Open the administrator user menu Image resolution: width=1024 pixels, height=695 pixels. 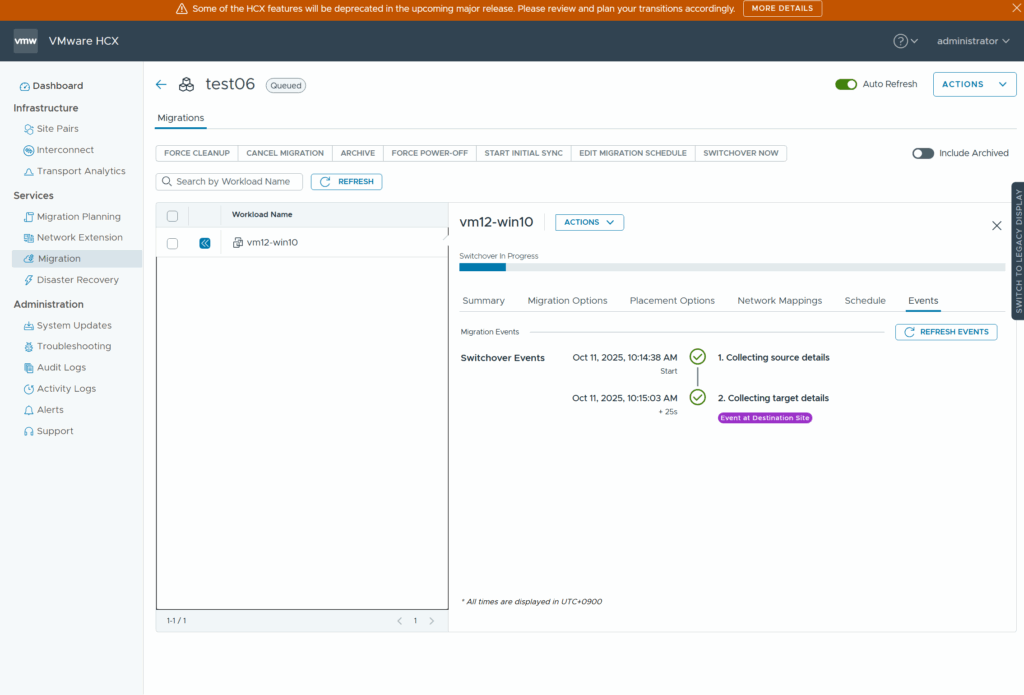[x=973, y=41]
